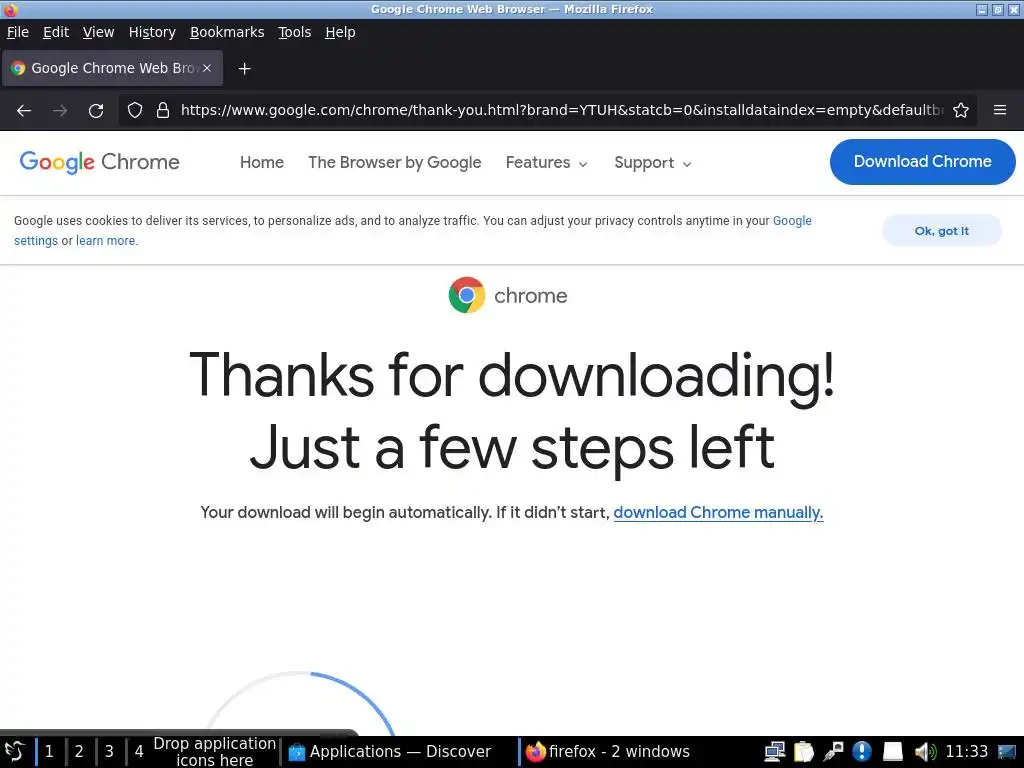Open the clipboard manager tray icon
This screenshot has height=768, width=1024.
click(804, 752)
